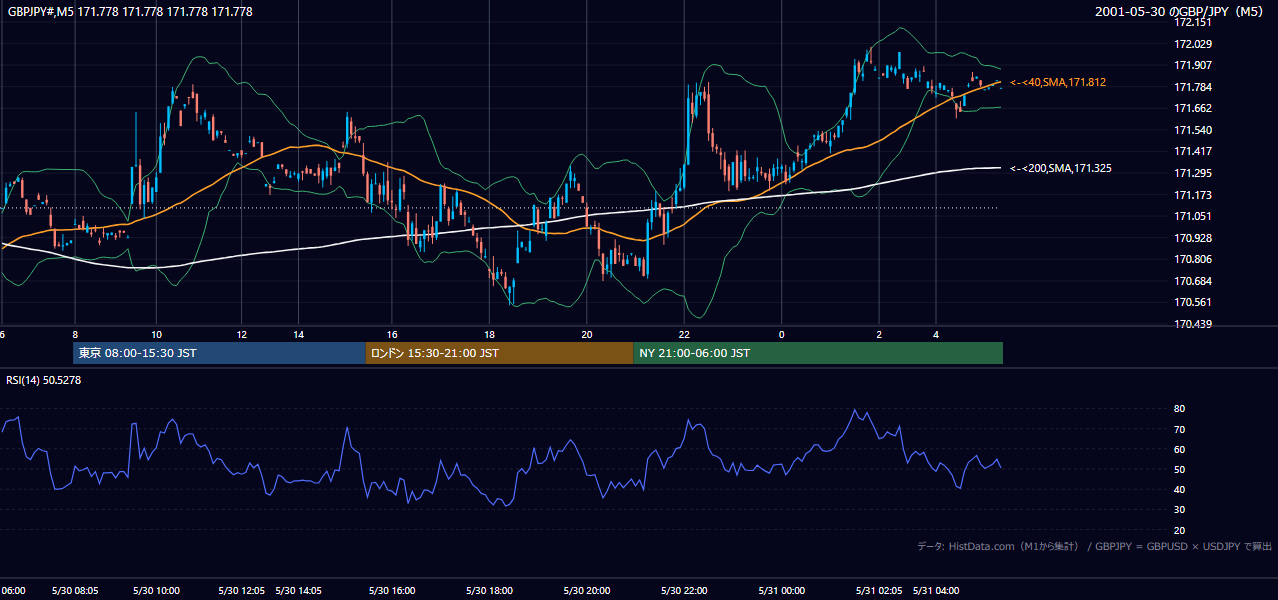The height and width of the screenshot is (600, 1278).
Task: Click price axis value 170.928
Action: 1193,238
